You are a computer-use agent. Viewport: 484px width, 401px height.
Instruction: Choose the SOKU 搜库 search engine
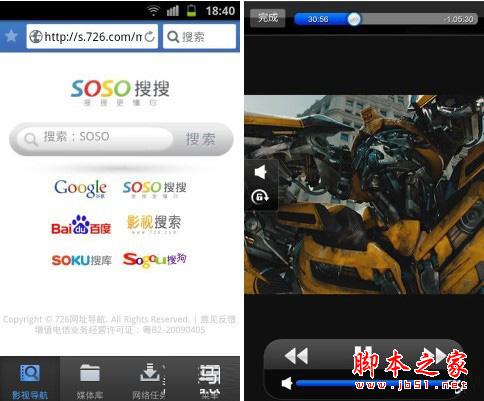click(81, 260)
